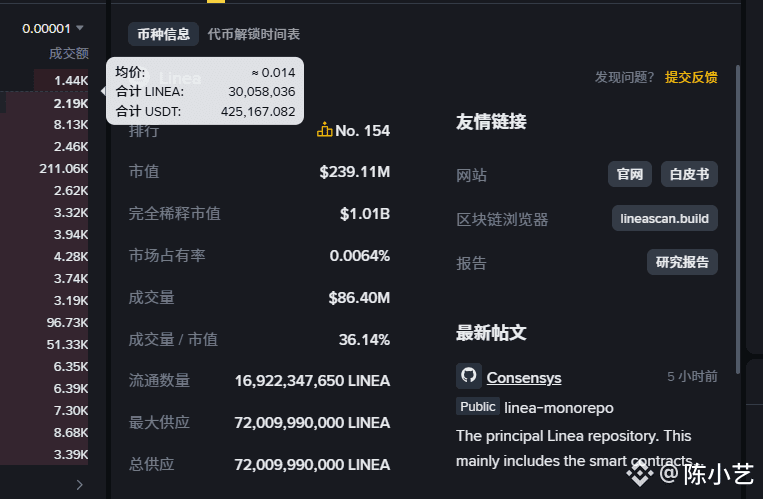Open the 官网 website button
The height and width of the screenshot is (499, 763).
tap(630, 174)
